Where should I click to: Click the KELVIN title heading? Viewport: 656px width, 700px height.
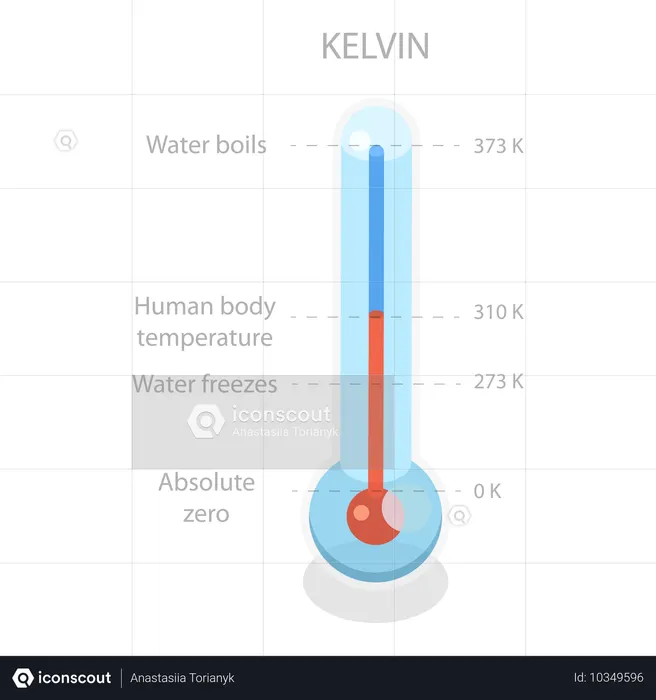pyautogui.click(x=375, y=46)
